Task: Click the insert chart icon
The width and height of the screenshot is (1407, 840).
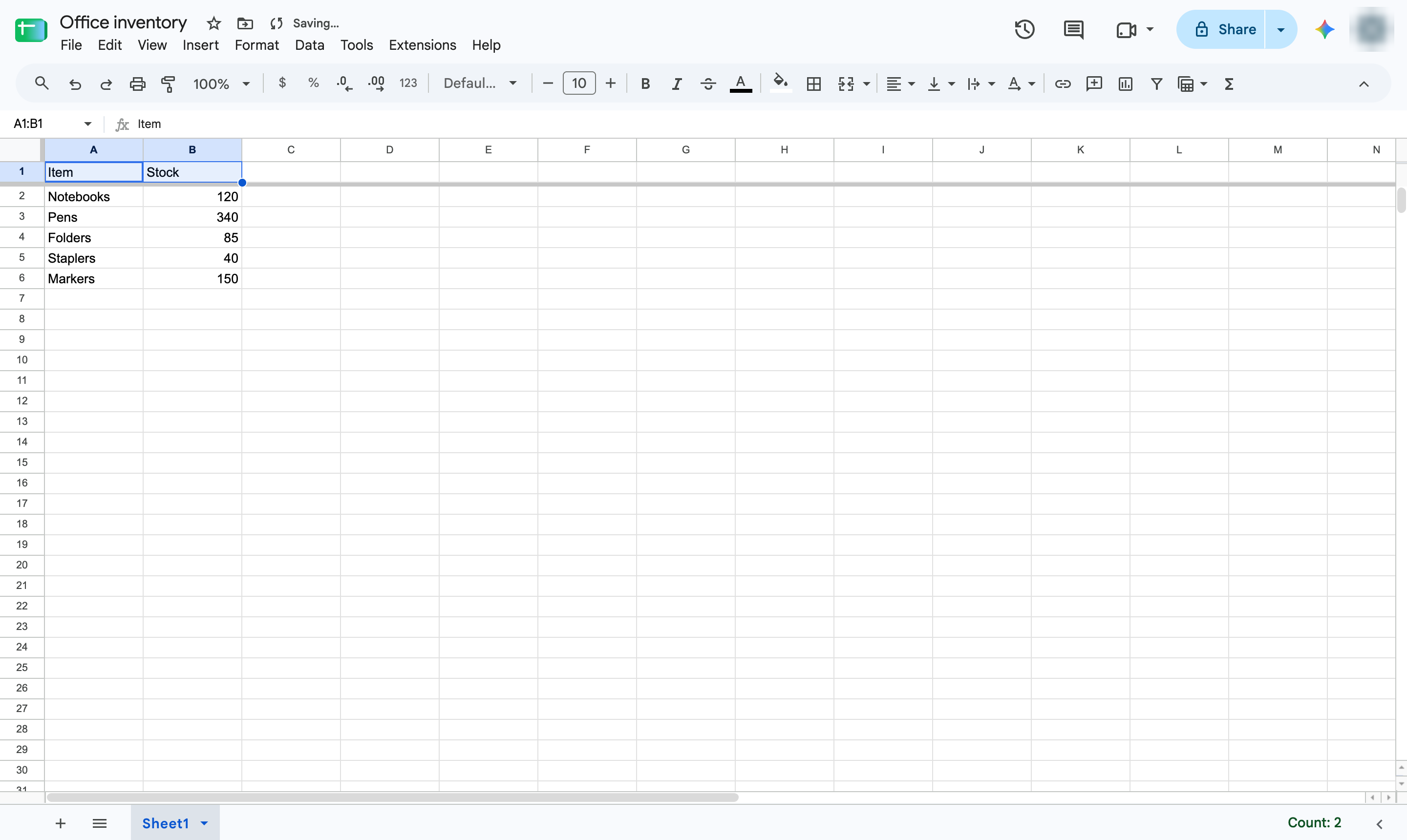Action: pos(1125,84)
